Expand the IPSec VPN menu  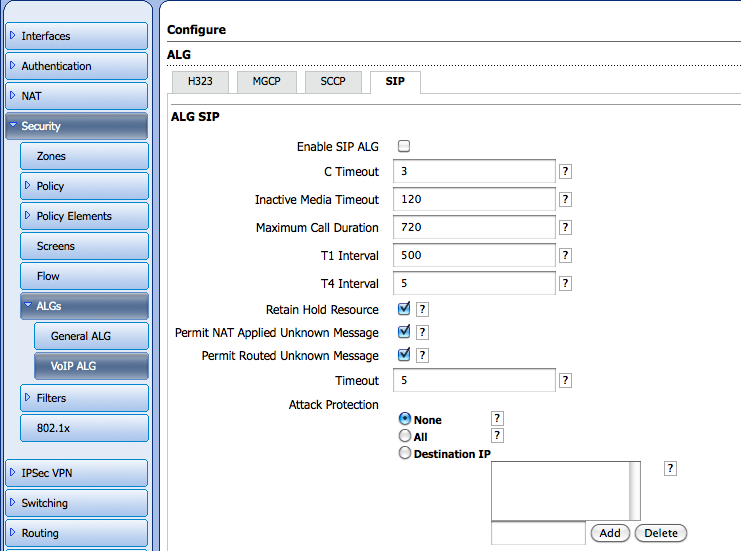[77, 473]
